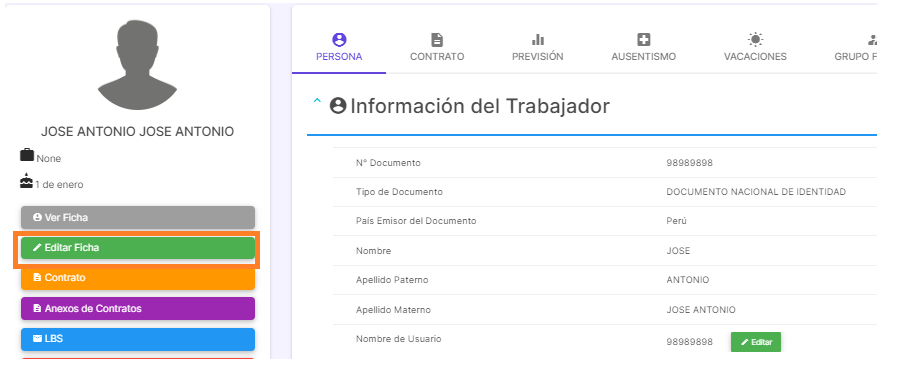Image resolution: width=913 pixels, height=369 pixels.
Task: Click the Información del Trabajador heading
Action: click(x=480, y=106)
